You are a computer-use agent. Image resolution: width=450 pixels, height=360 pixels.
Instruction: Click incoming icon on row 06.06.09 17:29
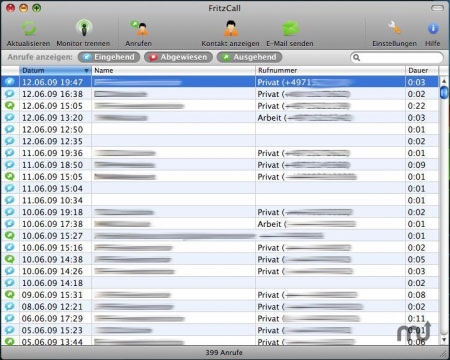10,318
